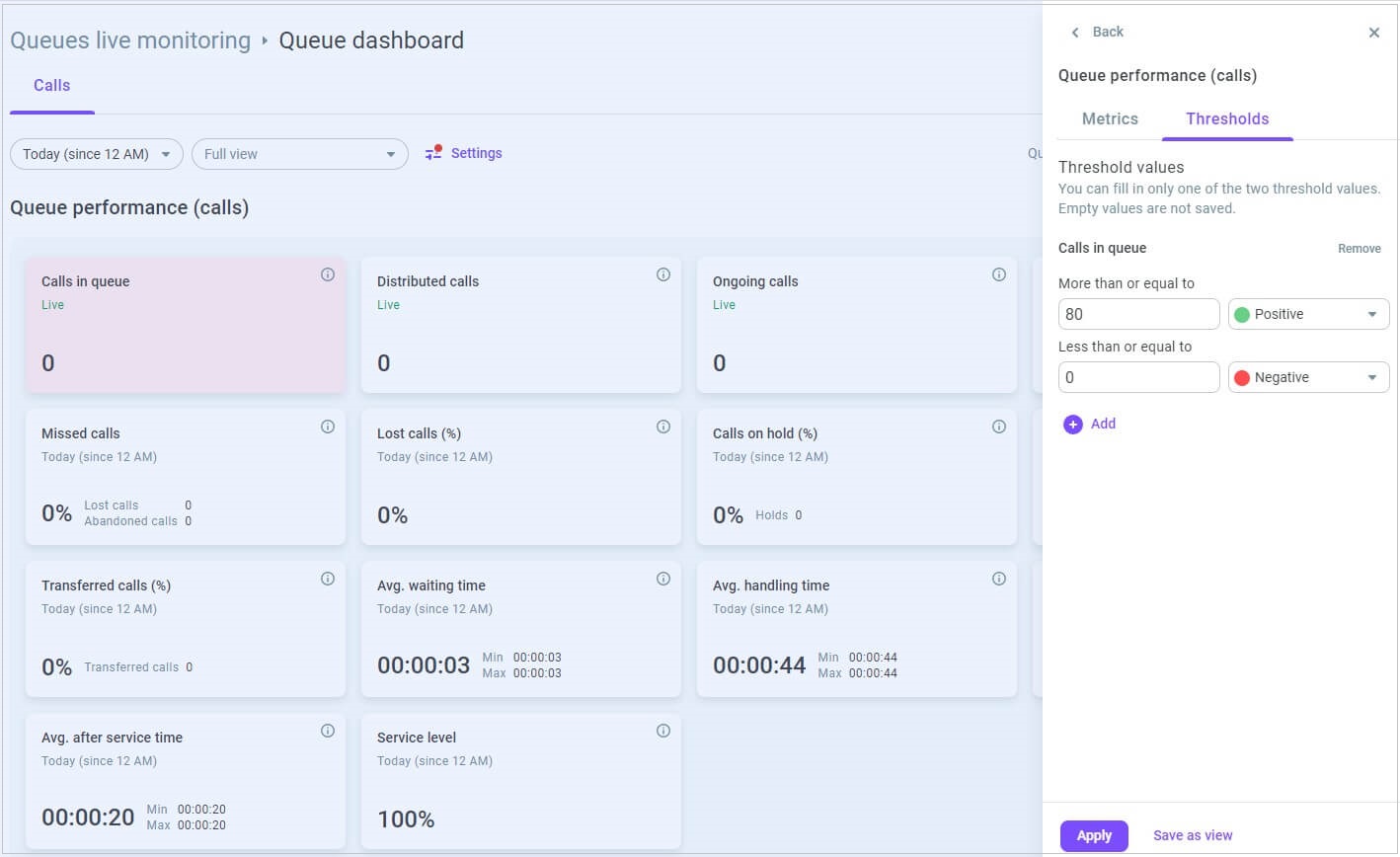This screenshot has height=857, width=1400.
Task: Click info icon on Service level card
Action: coord(663,731)
